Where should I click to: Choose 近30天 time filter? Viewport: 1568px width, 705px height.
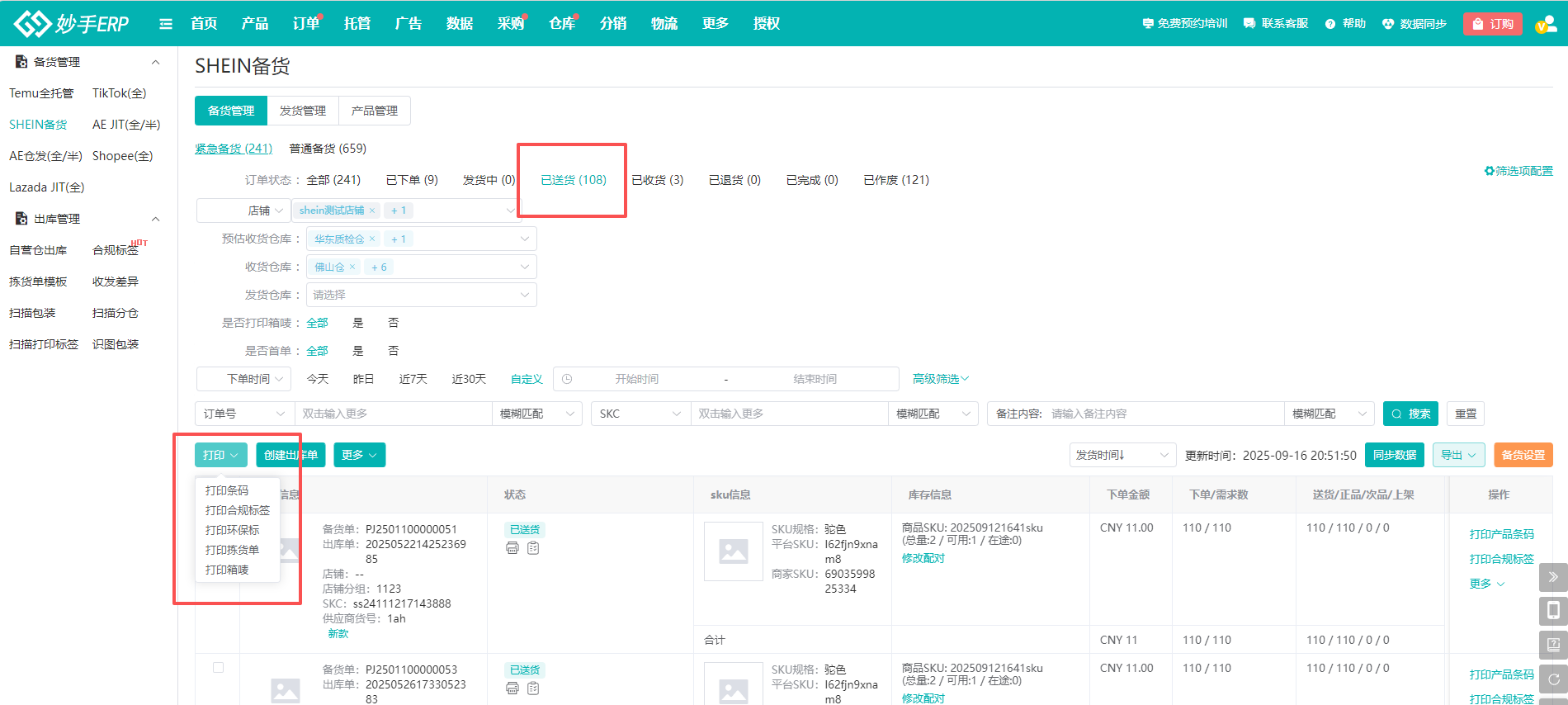pos(469,379)
